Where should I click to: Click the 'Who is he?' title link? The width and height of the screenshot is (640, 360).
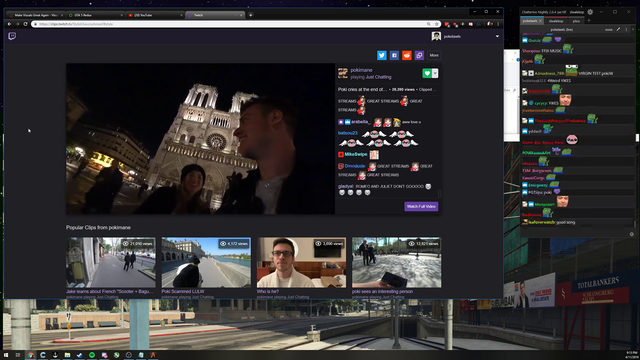268,291
